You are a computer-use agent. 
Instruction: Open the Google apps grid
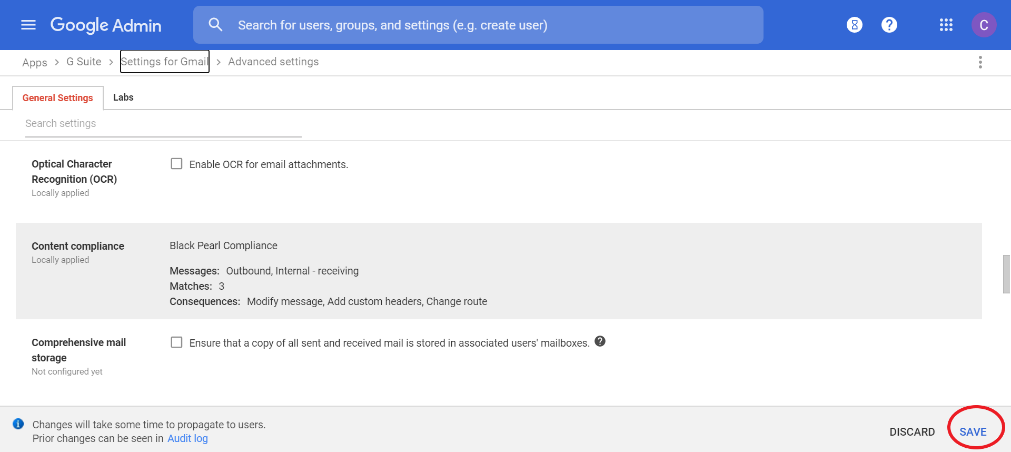946,25
